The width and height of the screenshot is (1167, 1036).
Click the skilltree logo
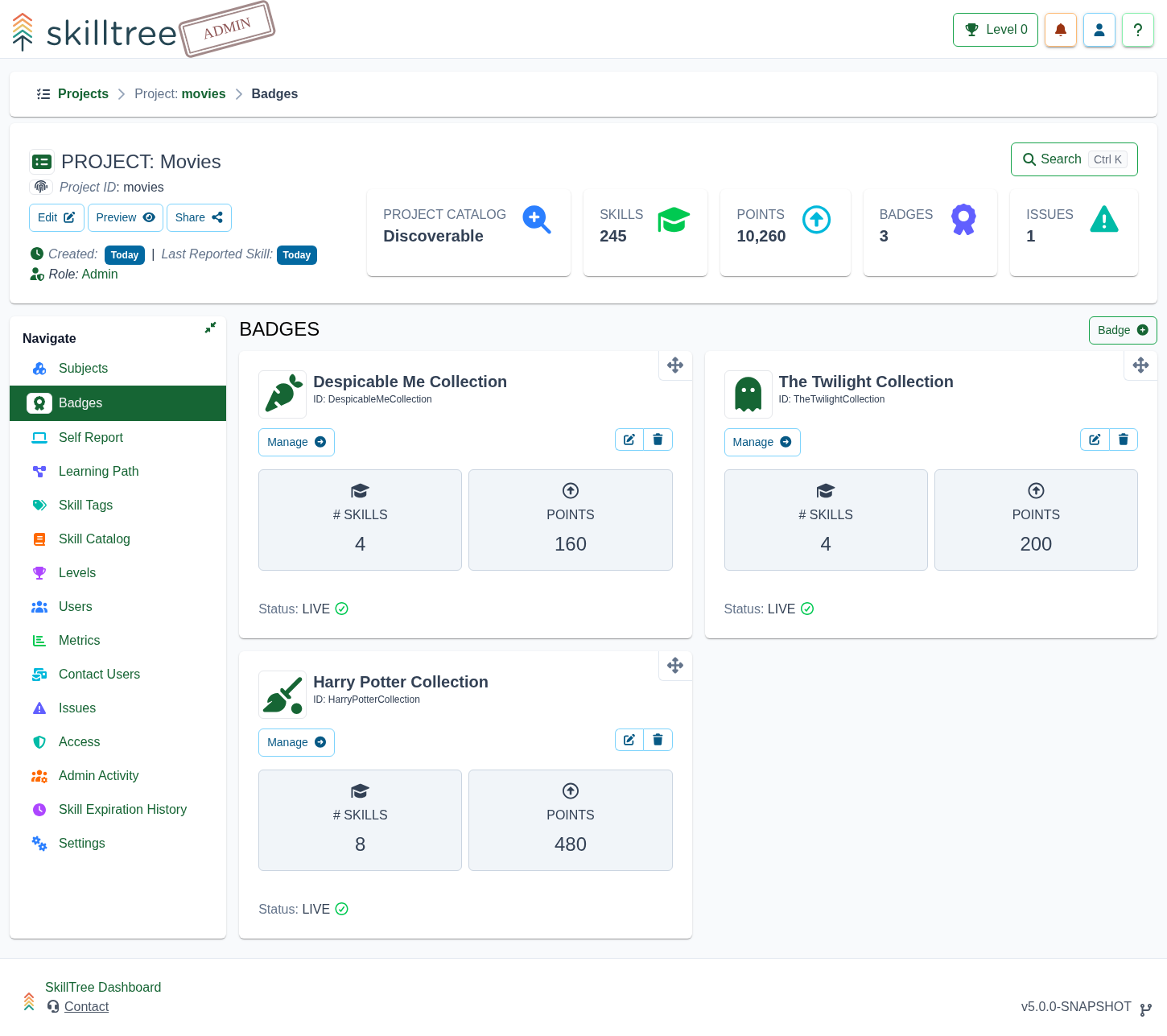[x=94, y=32]
